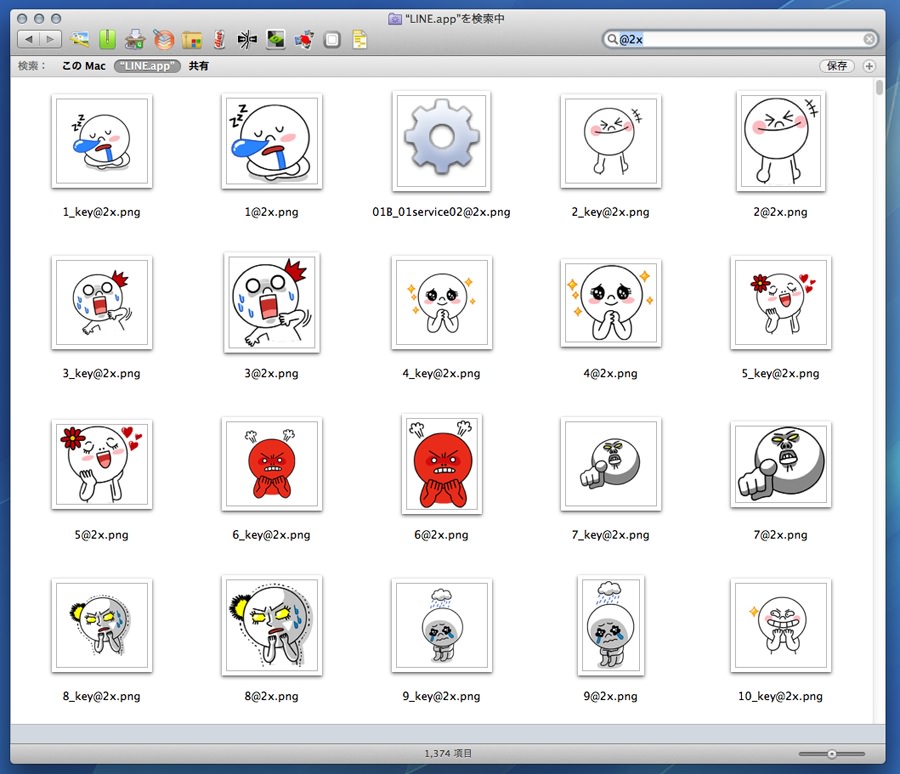Select the 7@2x.png pointing sticker thumbnail
Screen dimensions: 900x774
[781, 465]
